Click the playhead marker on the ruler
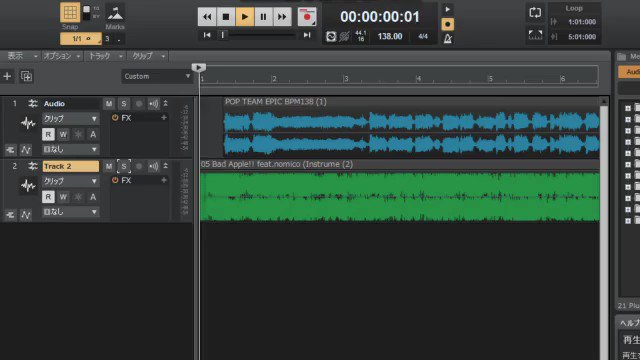Viewport: 640px width, 360px height. tap(199, 68)
